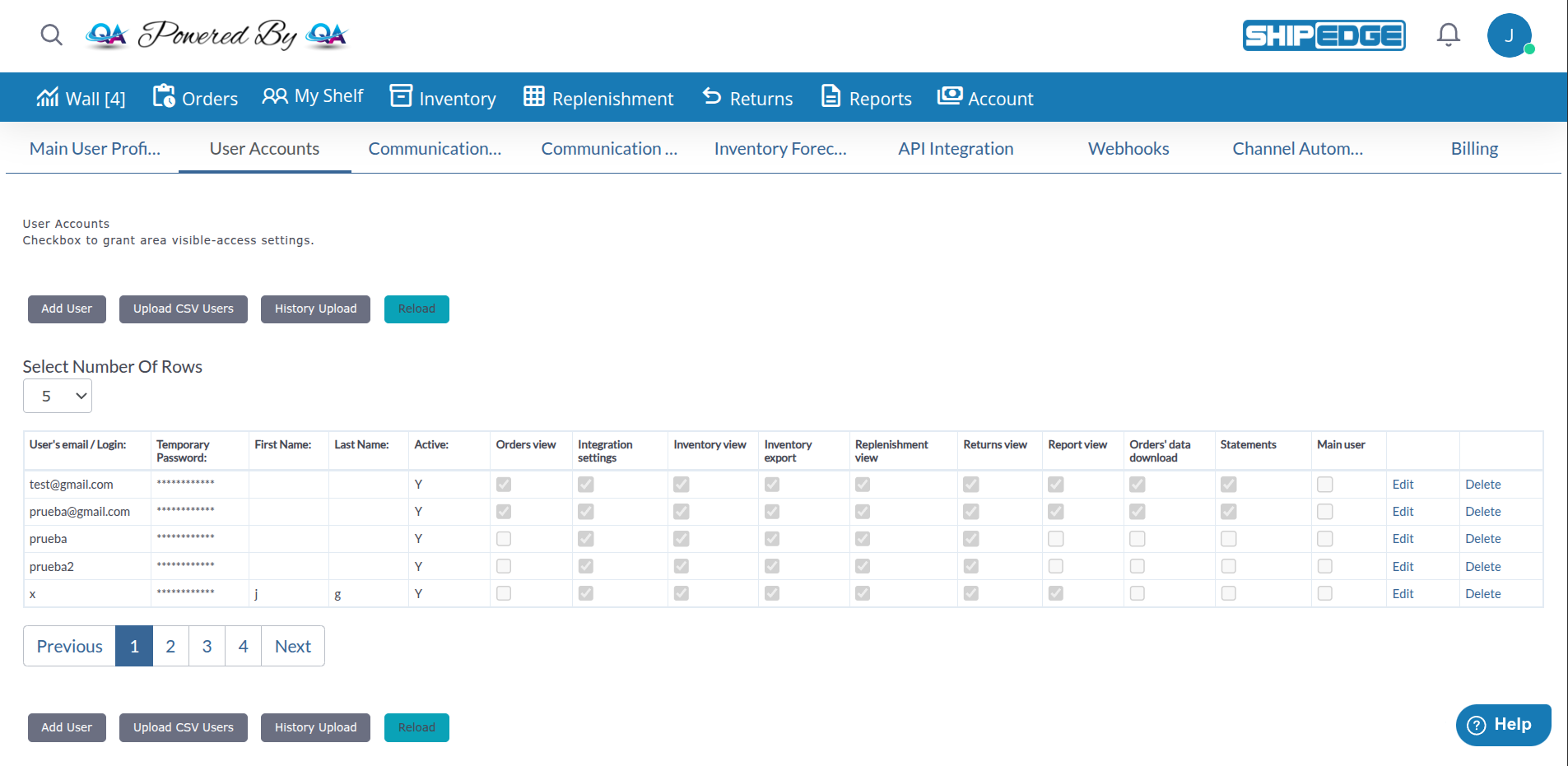
Task: Click the Orders clipboard icon
Action: 164,96
